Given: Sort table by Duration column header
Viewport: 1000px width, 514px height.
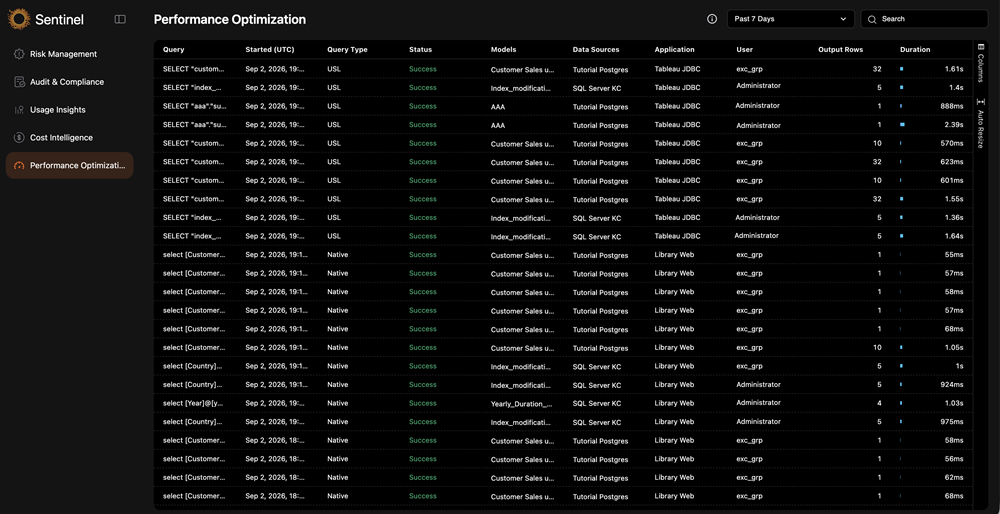Looking at the screenshot, I should point(915,49).
